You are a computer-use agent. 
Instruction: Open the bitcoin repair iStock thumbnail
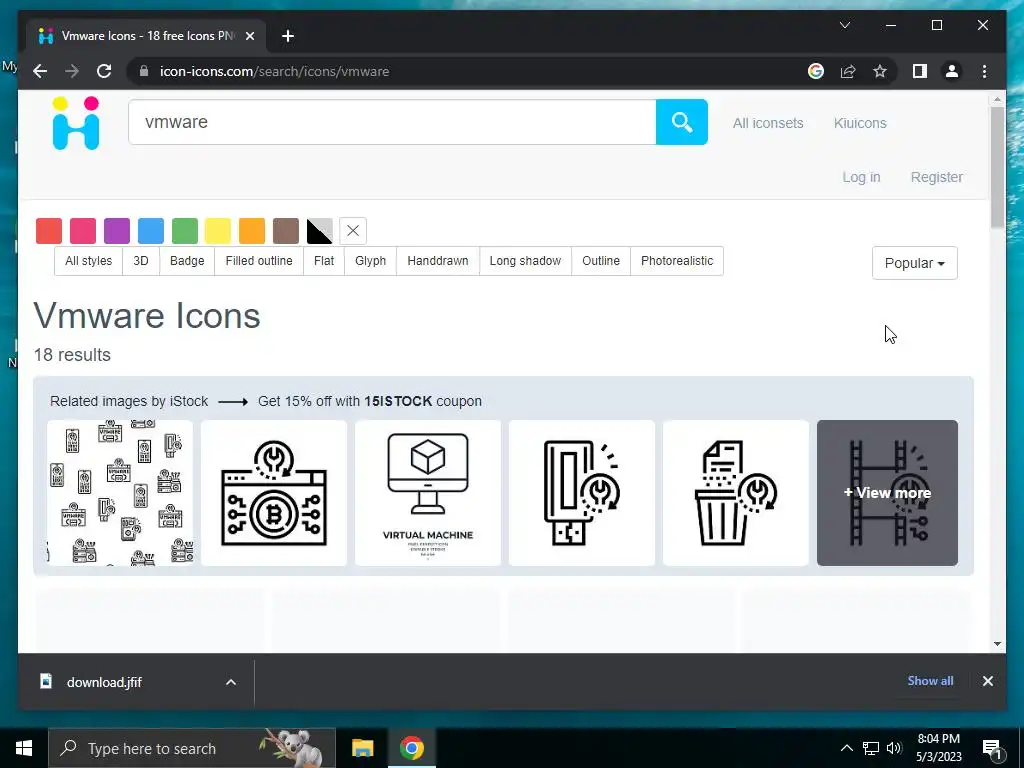[x=274, y=492]
